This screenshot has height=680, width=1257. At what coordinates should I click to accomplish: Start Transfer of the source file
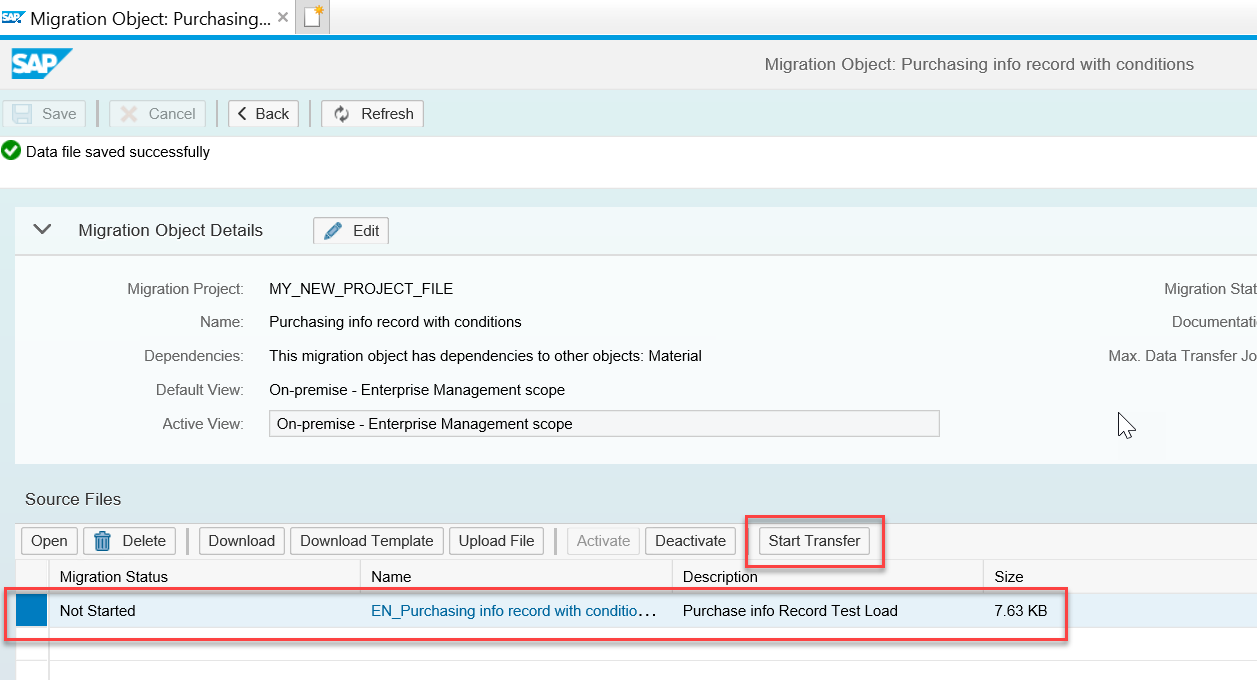click(x=814, y=541)
